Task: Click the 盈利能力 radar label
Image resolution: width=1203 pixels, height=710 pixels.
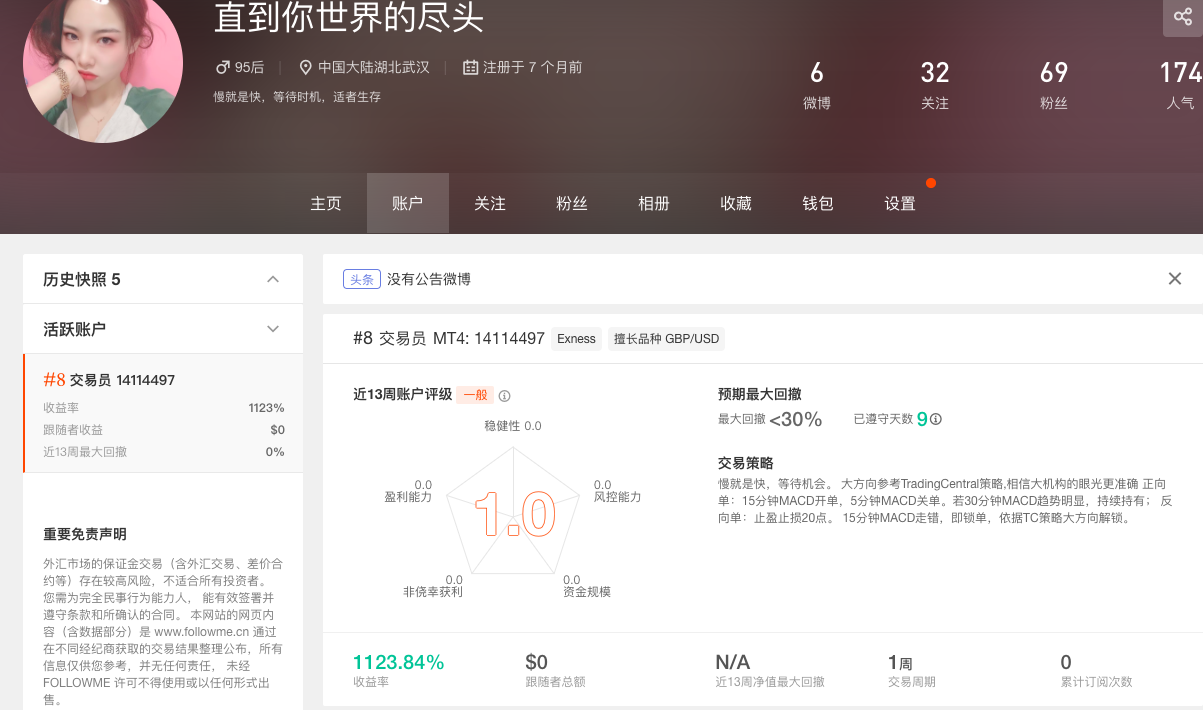Action: click(408, 496)
